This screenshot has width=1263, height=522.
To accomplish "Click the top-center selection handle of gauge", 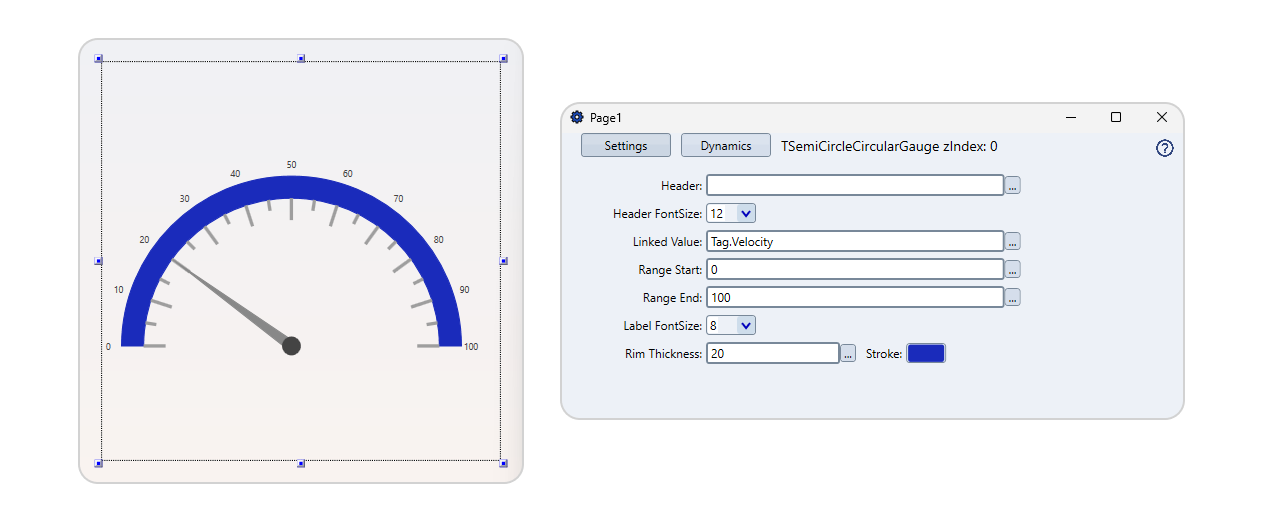I will point(301,59).
